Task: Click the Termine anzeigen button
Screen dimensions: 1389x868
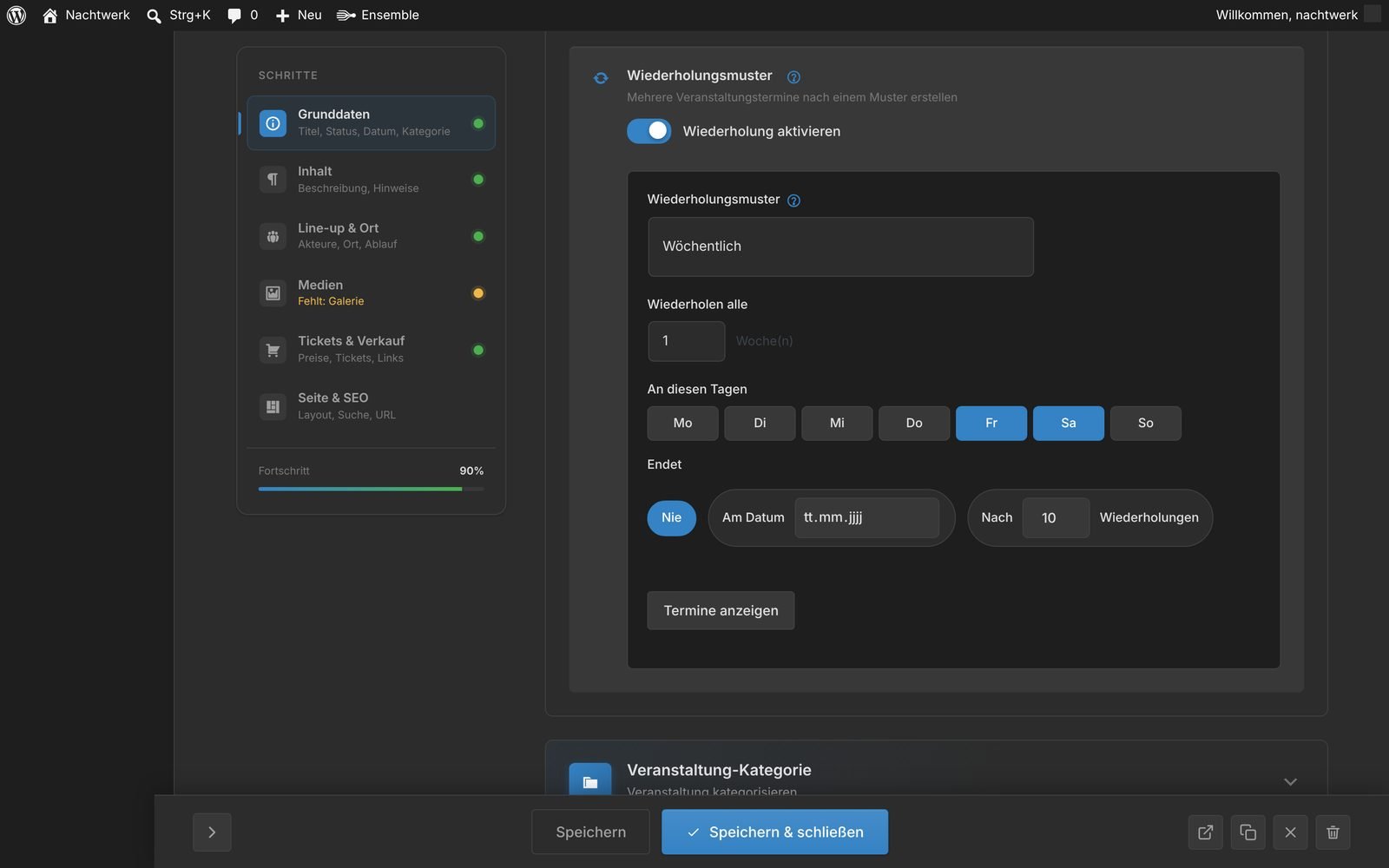Action: click(721, 611)
